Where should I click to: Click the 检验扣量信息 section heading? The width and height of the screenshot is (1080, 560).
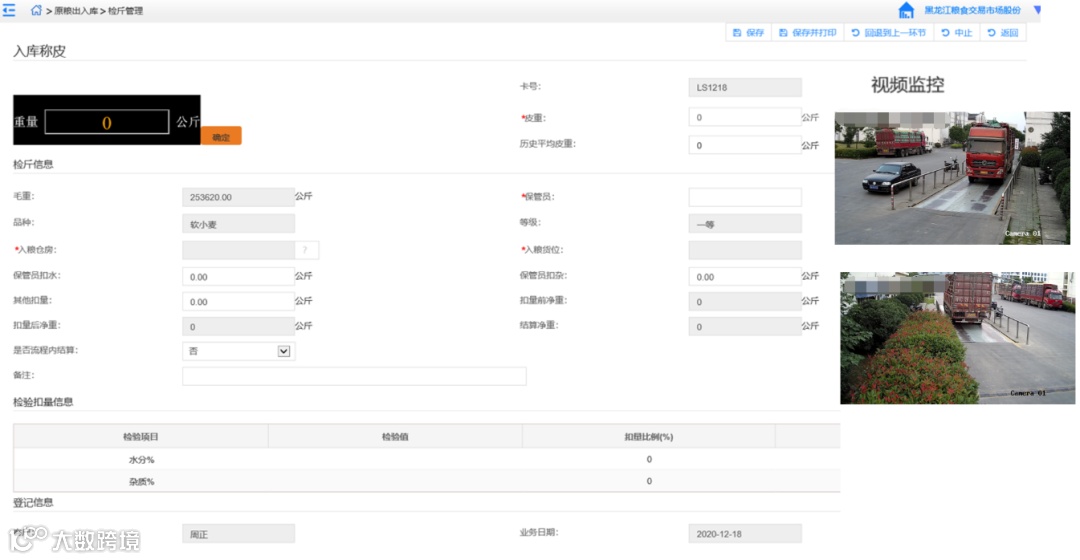[43, 402]
